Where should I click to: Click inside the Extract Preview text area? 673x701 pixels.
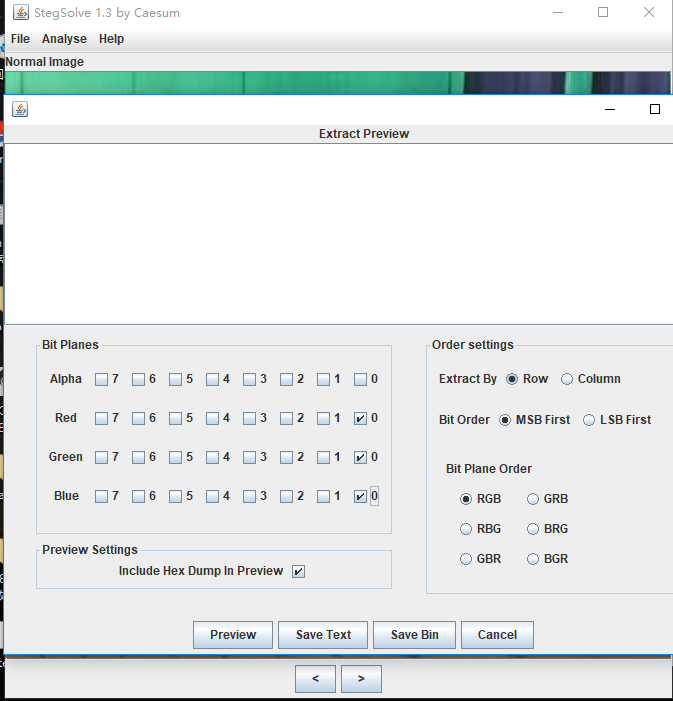point(337,232)
